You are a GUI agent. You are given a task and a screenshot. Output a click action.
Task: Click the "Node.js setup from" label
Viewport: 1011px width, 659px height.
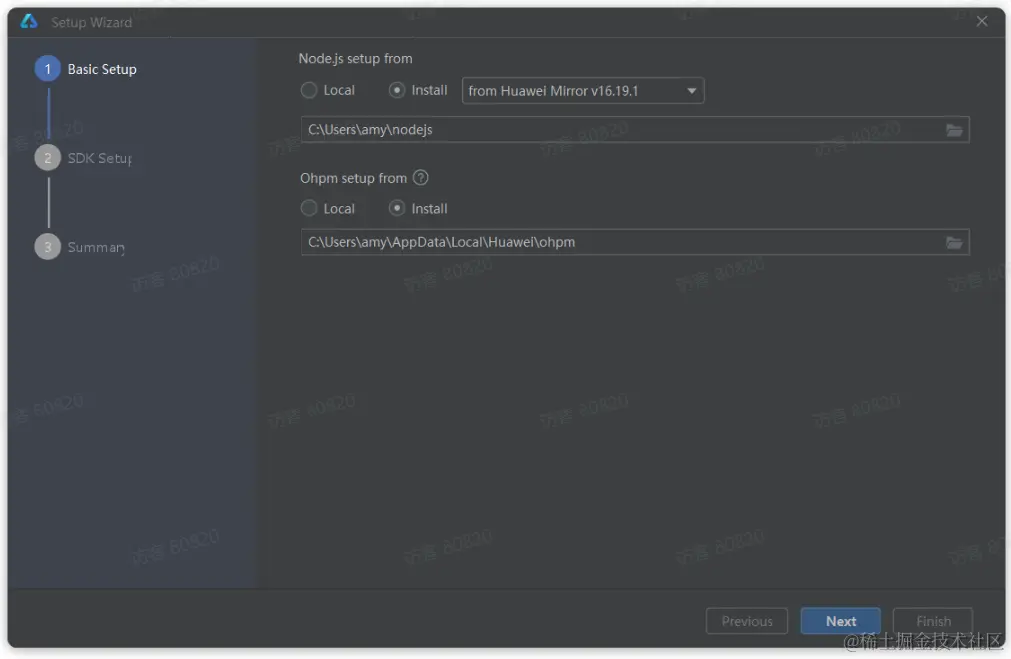(355, 59)
